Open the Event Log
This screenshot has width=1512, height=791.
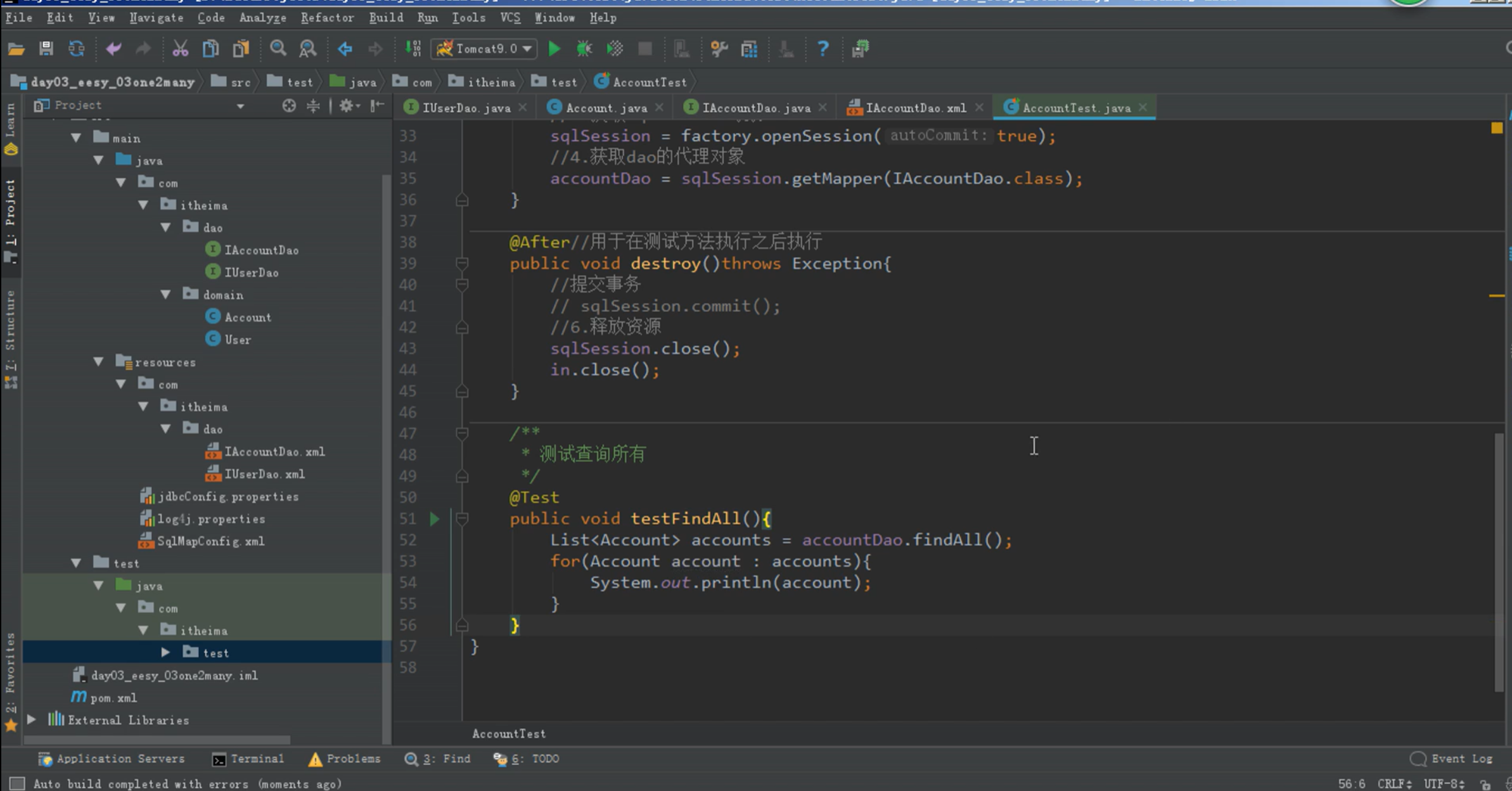coord(1452,759)
